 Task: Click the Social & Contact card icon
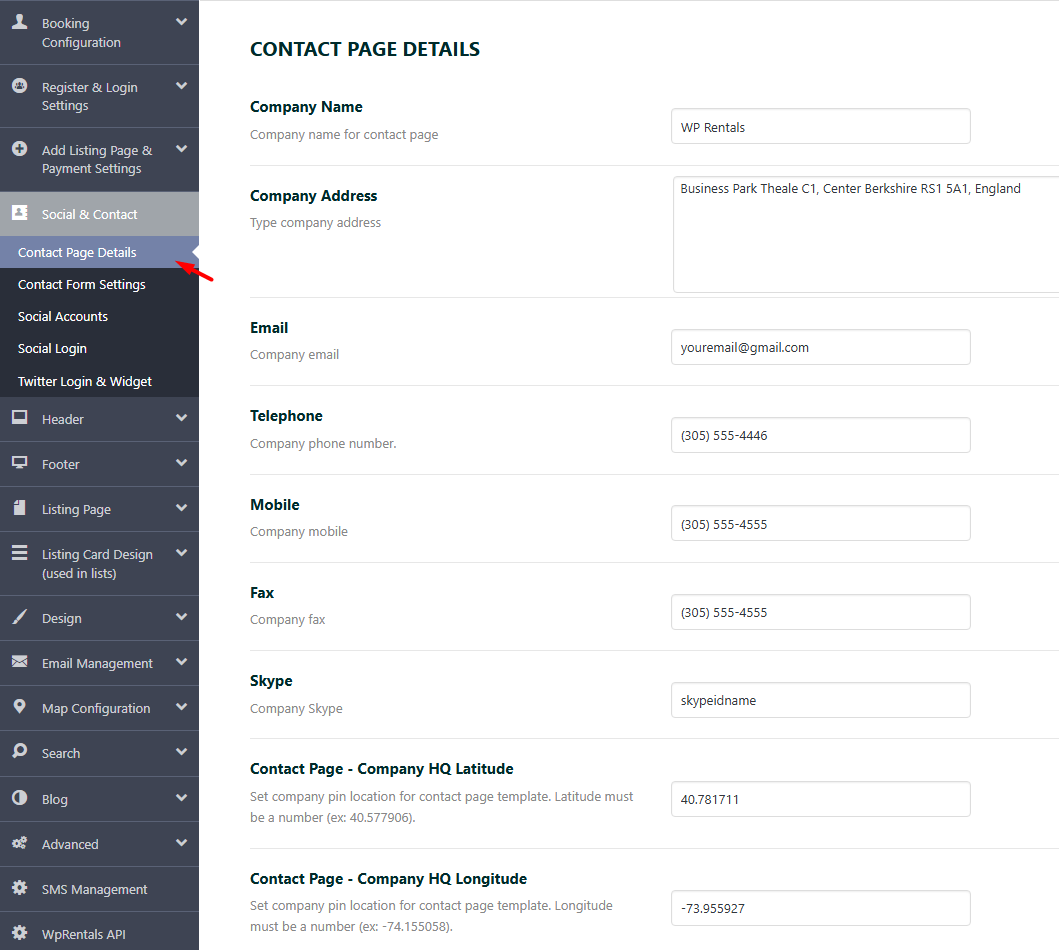[20, 213]
